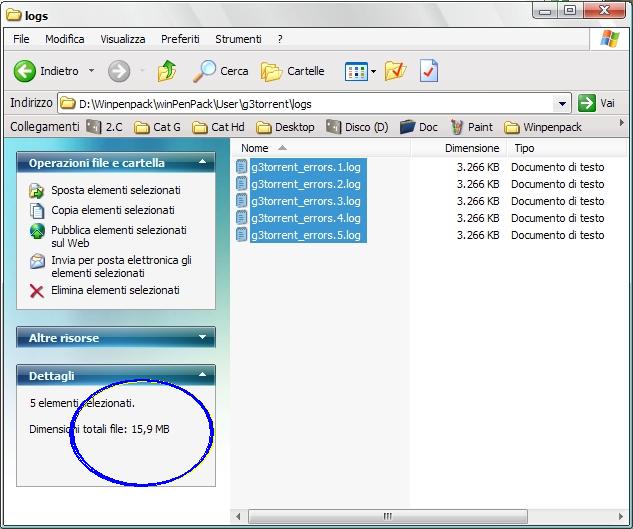Viewport: 633px width, 529px height.
Task: Expand the address bar dropdown
Action: coord(562,104)
